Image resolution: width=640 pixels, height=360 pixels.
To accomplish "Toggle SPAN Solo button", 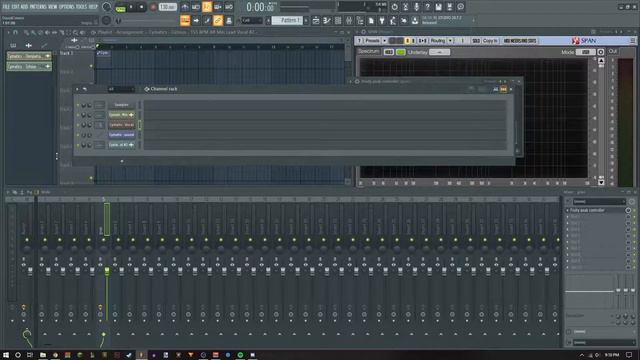I will tap(476, 41).
